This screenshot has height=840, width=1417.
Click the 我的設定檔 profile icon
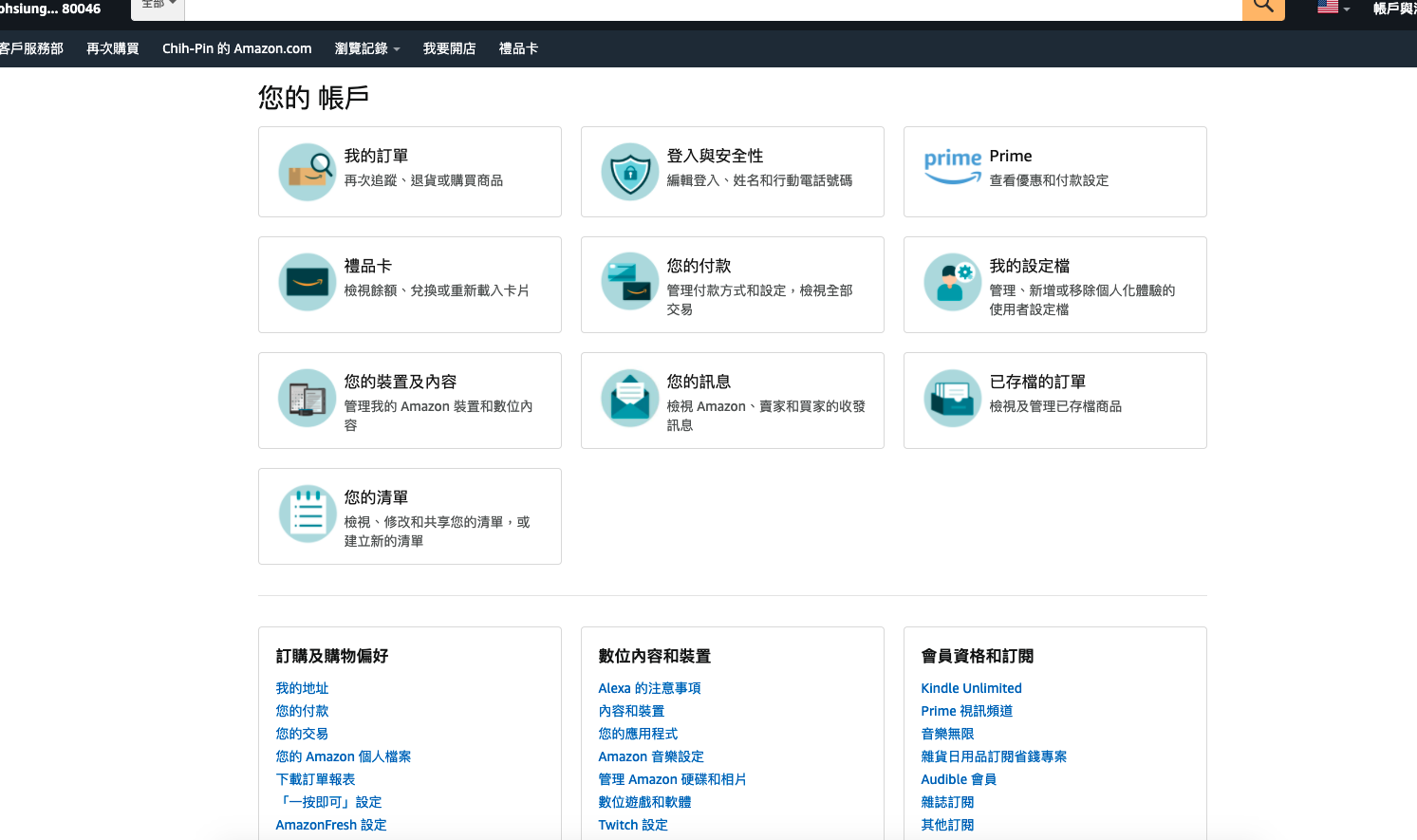[x=952, y=282]
